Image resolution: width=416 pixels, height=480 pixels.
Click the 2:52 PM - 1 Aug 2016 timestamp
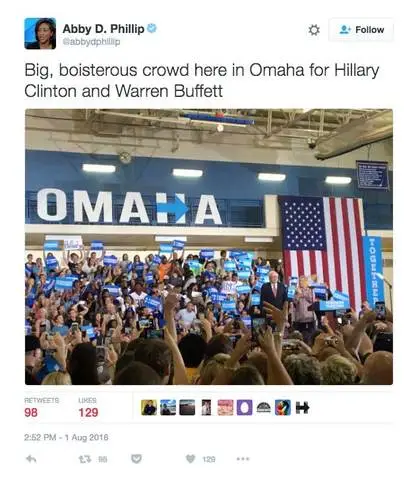tap(66, 437)
